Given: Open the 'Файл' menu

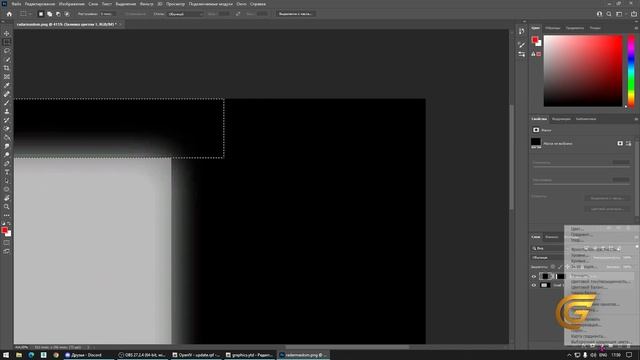Looking at the screenshot, I should [16, 4].
